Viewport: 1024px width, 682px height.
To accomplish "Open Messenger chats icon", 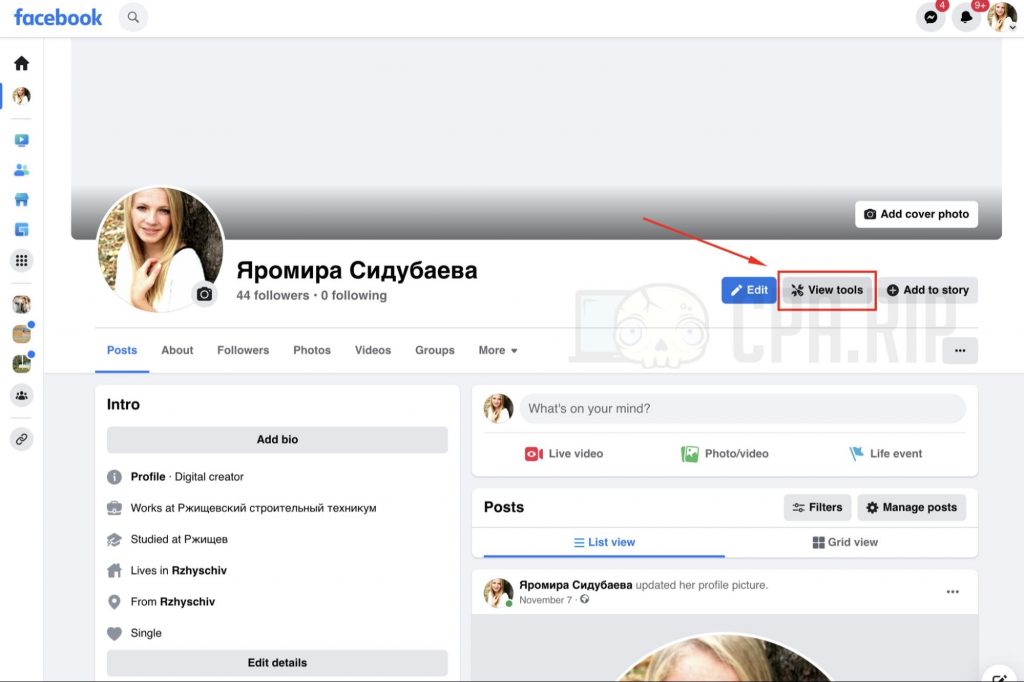I will (x=931, y=17).
